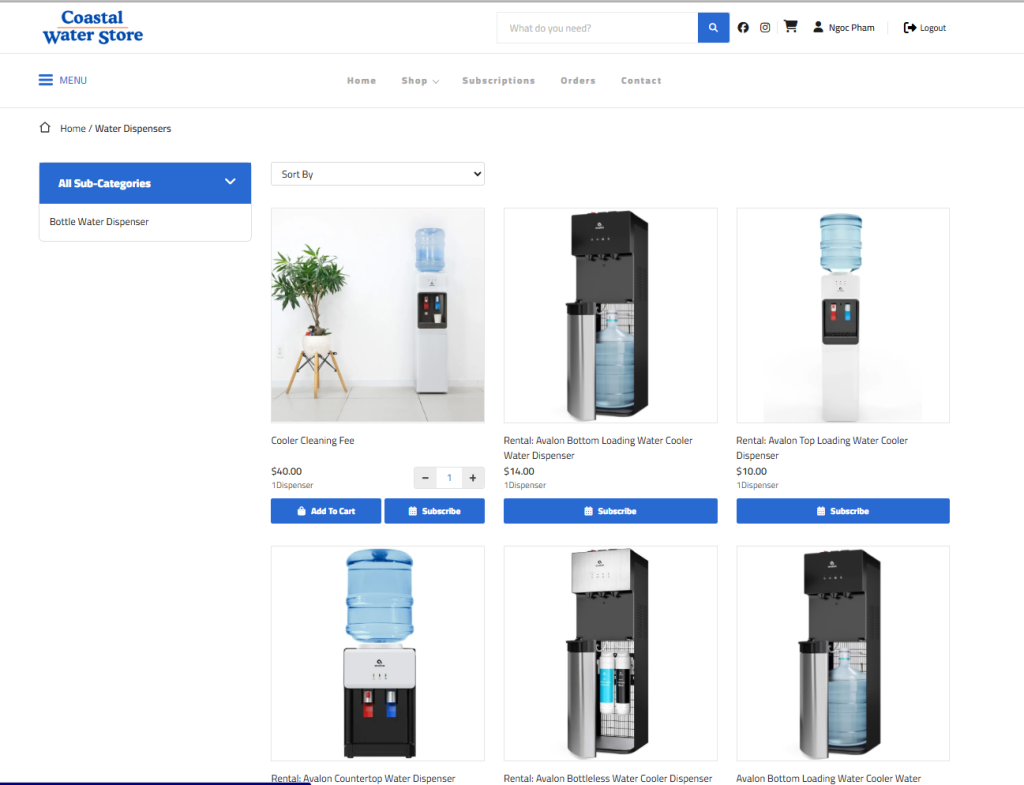Subscribe to Avalon Top Loading Water Cooler

[842, 511]
